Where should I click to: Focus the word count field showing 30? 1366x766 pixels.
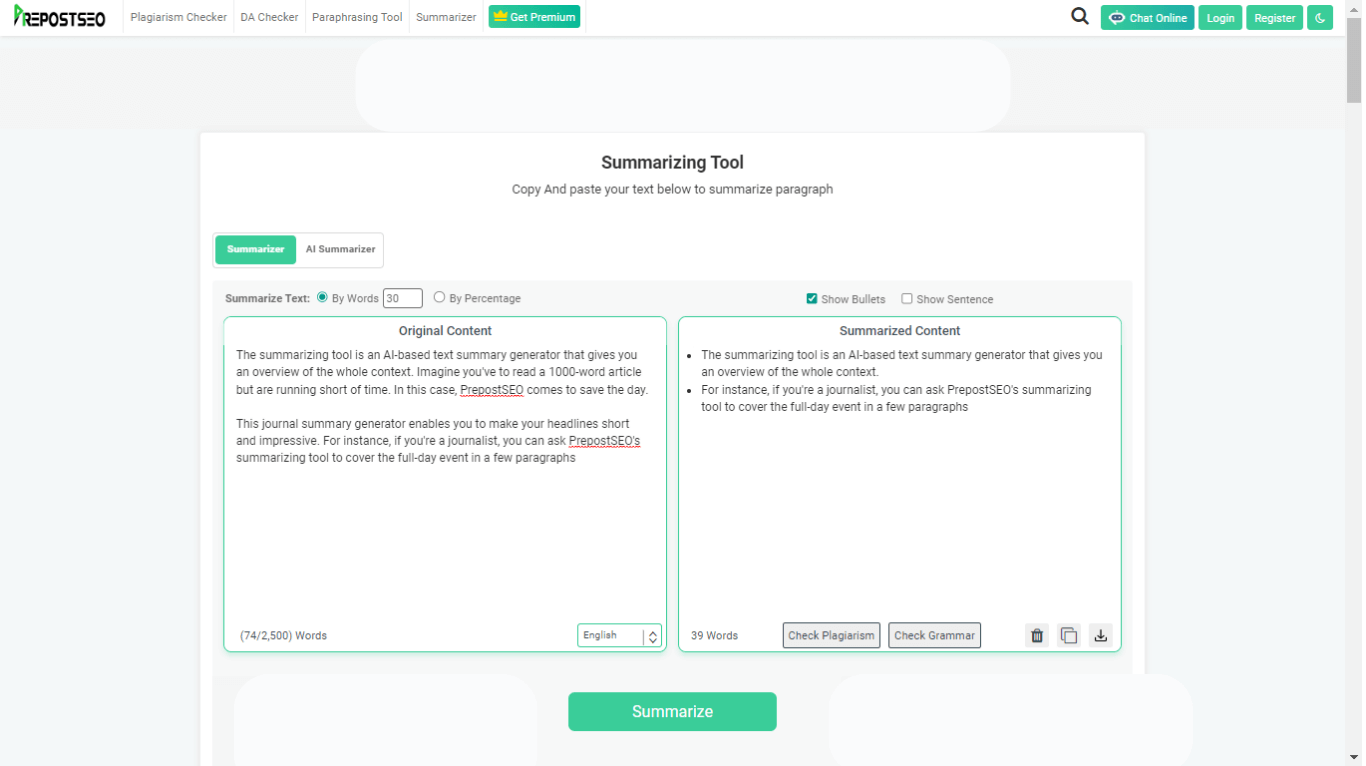point(403,298)
